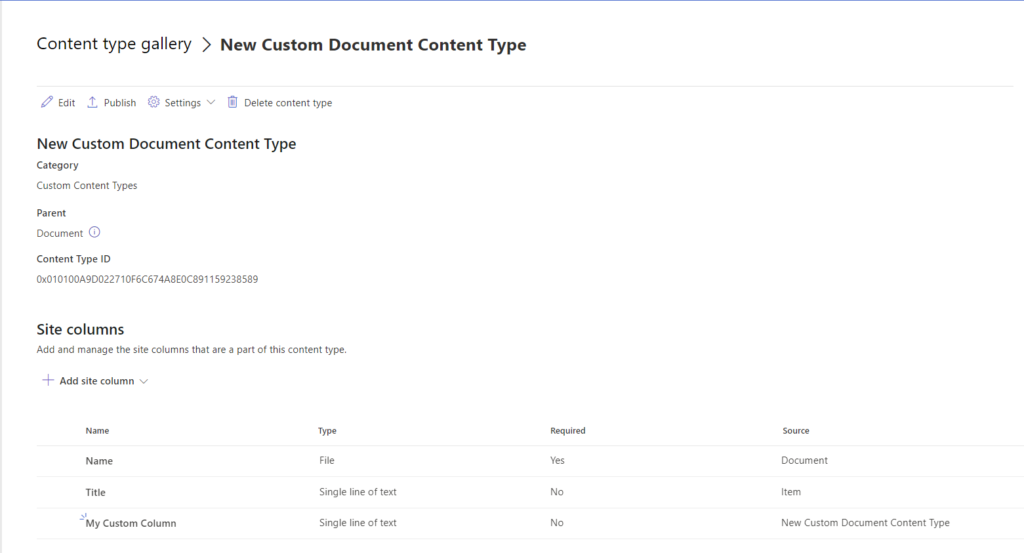Click the Item source cell for Title
1024x553 pixels.
pos(791,492)
